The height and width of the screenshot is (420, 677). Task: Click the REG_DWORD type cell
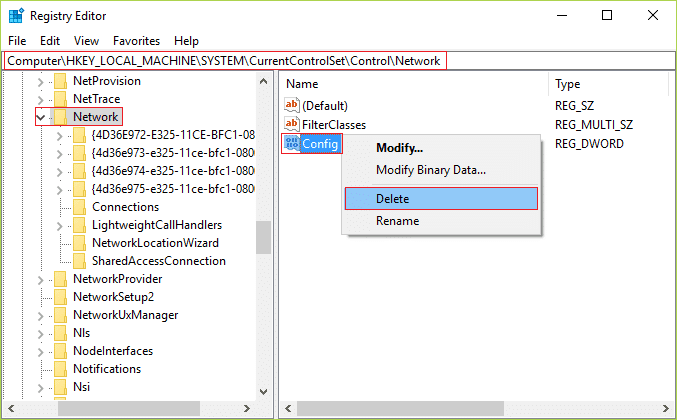pyautogui.click(x=589, y=144)
